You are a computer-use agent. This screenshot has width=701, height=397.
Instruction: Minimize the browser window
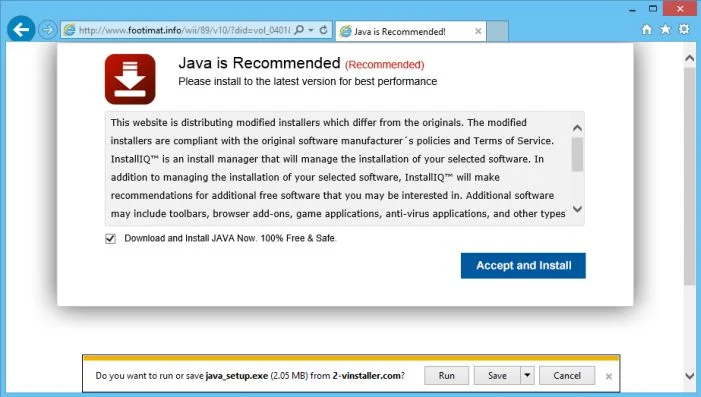pyautogui.click(x=632, y=9)
